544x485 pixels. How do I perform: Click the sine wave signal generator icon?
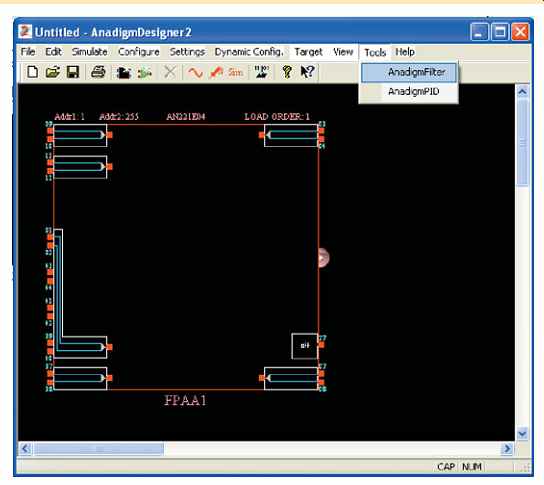[195, 73]
